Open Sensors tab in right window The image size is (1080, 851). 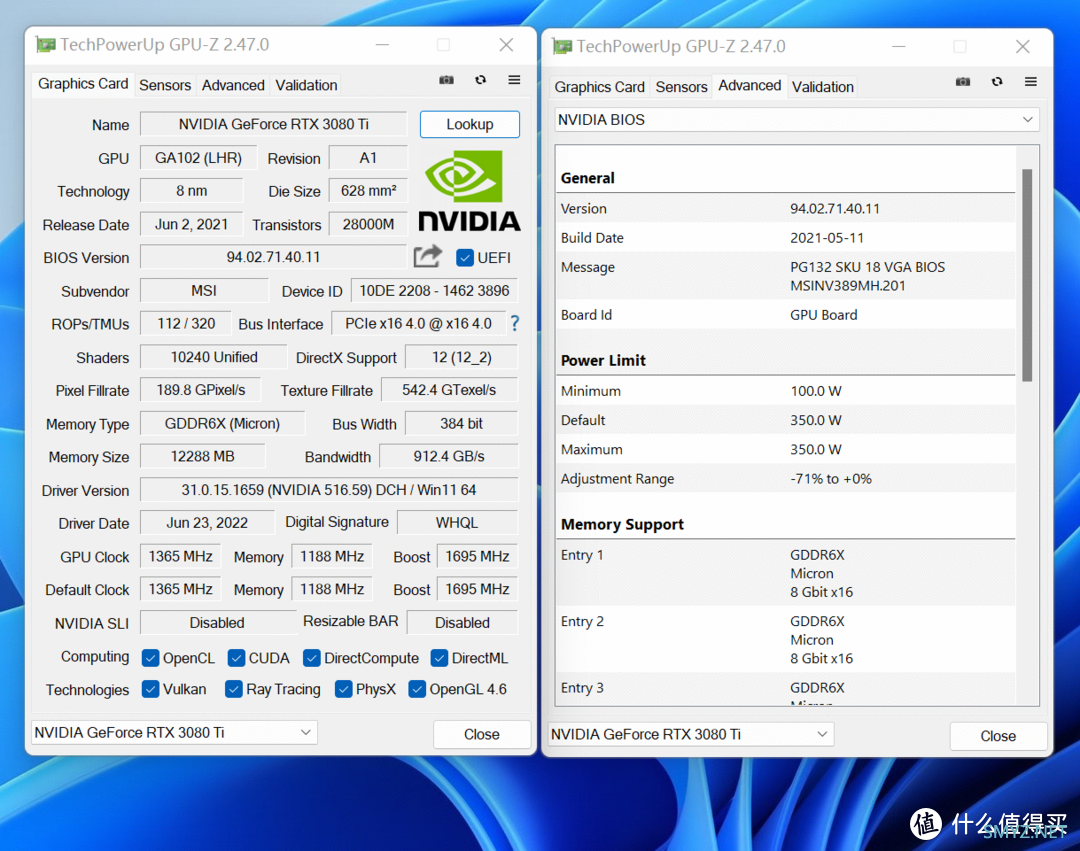point(681,87)
